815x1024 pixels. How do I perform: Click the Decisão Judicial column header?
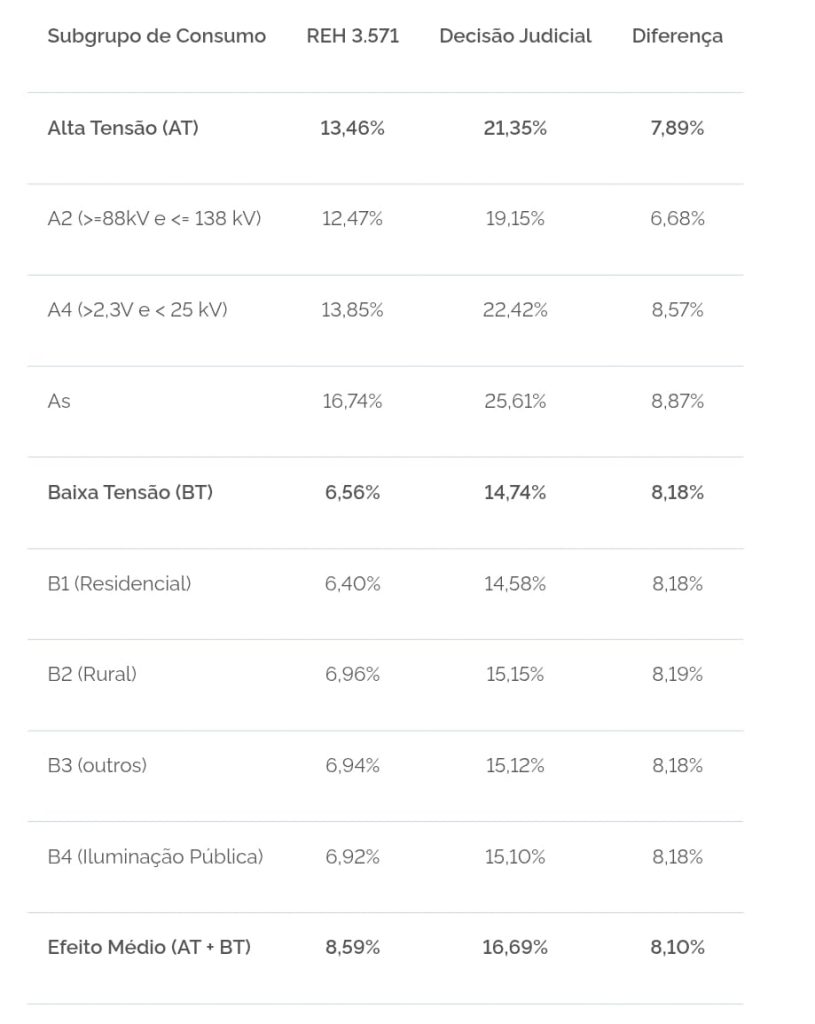[x=515, y=37]
